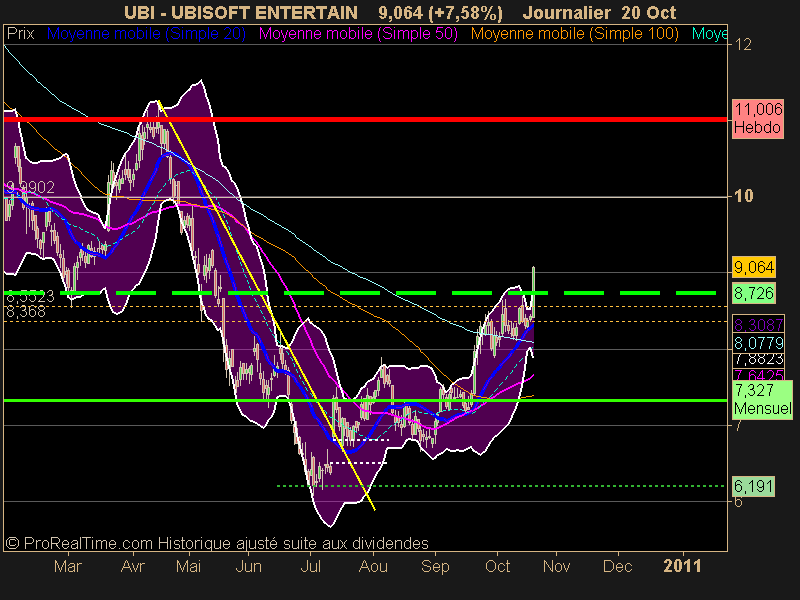This screenshot has width=800, height=600.
Task: Select 'Moyenne mobile (Simple 20)' legend
Action: (146, 34)
